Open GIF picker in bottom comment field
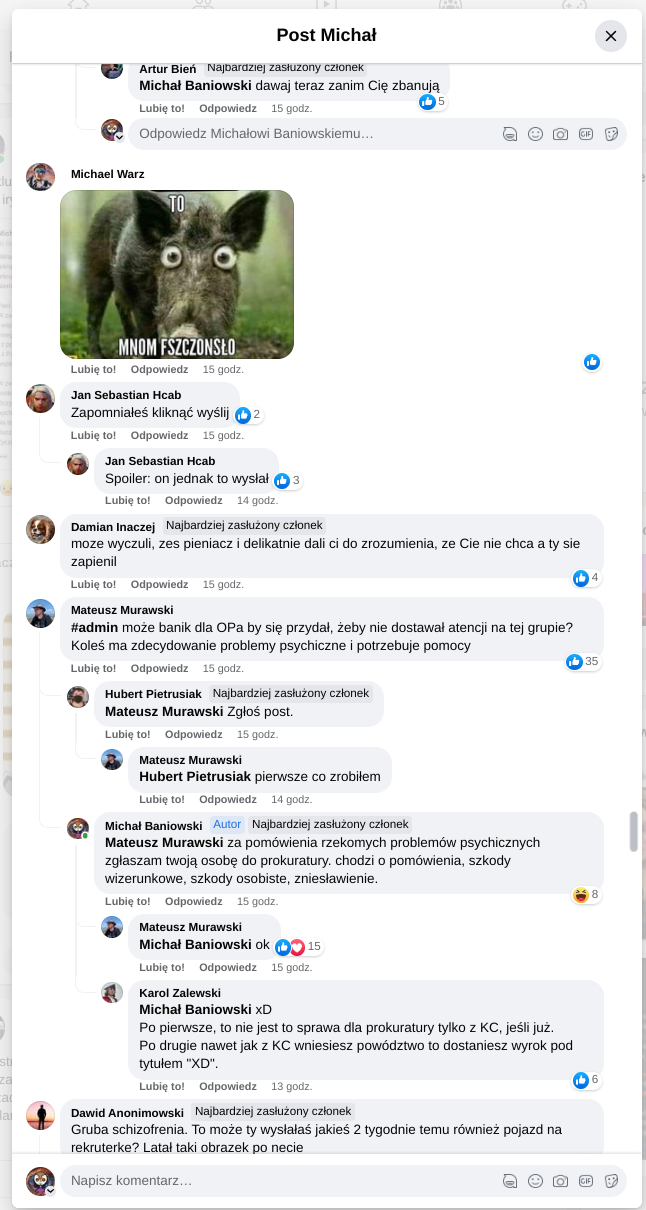The image size is (646, 1210). (586, 1181)
